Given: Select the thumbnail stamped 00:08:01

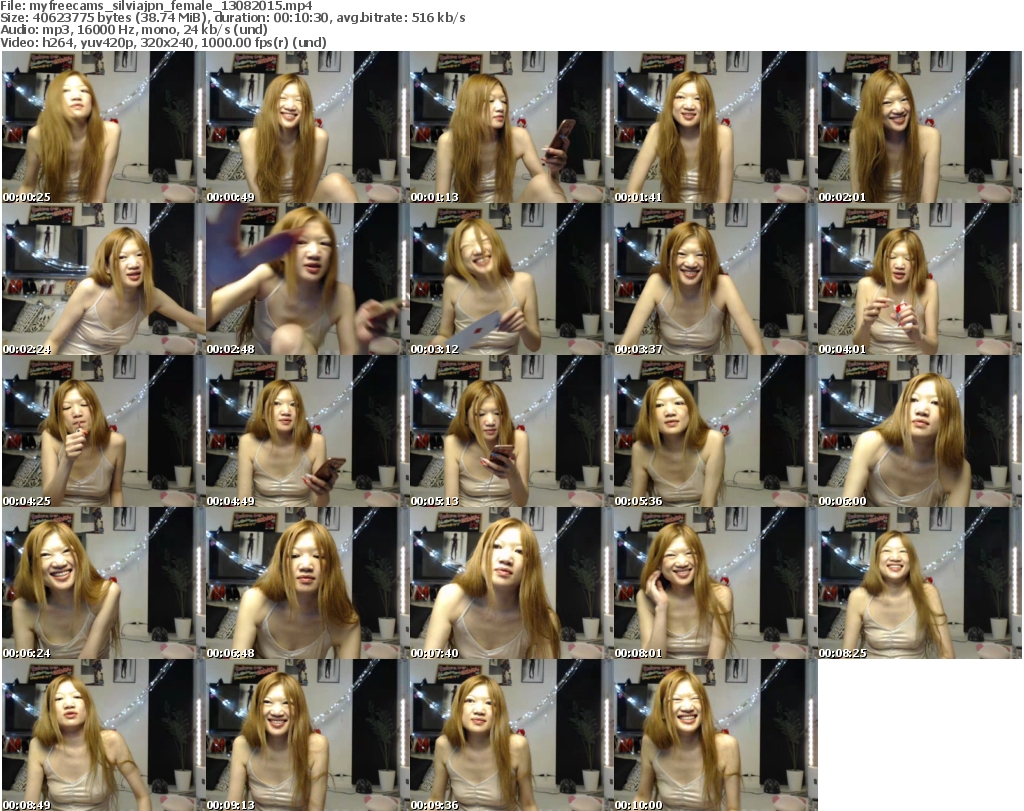Looking at the screenshot, I should coord(716,583).
